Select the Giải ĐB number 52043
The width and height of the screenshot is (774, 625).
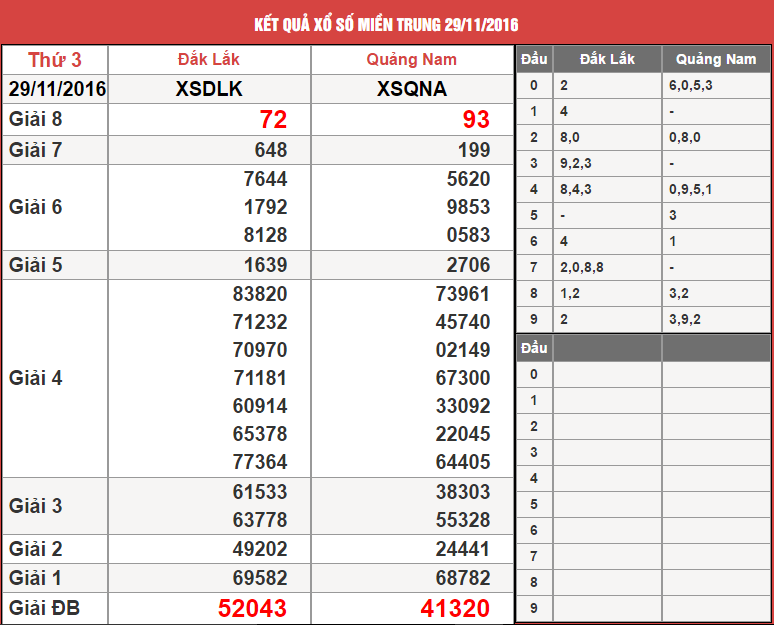(x=252, y=608)
